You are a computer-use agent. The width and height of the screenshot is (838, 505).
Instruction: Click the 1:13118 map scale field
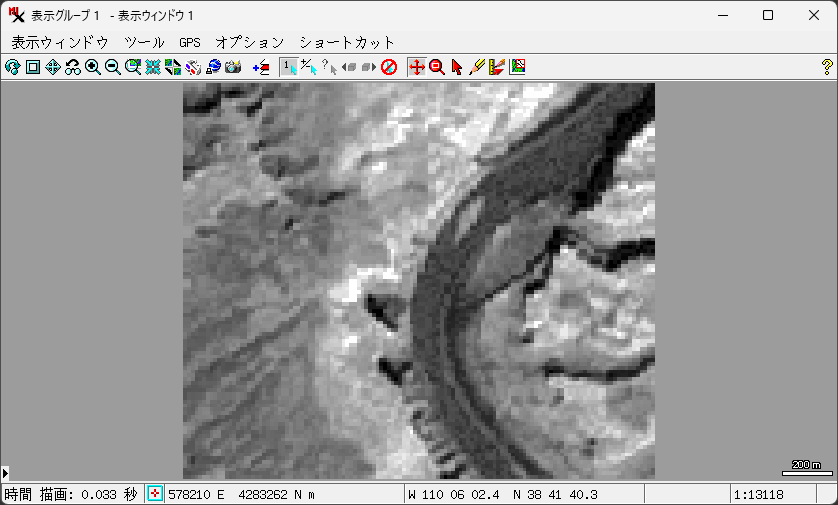pyautogui.click(x=760, y=494)
